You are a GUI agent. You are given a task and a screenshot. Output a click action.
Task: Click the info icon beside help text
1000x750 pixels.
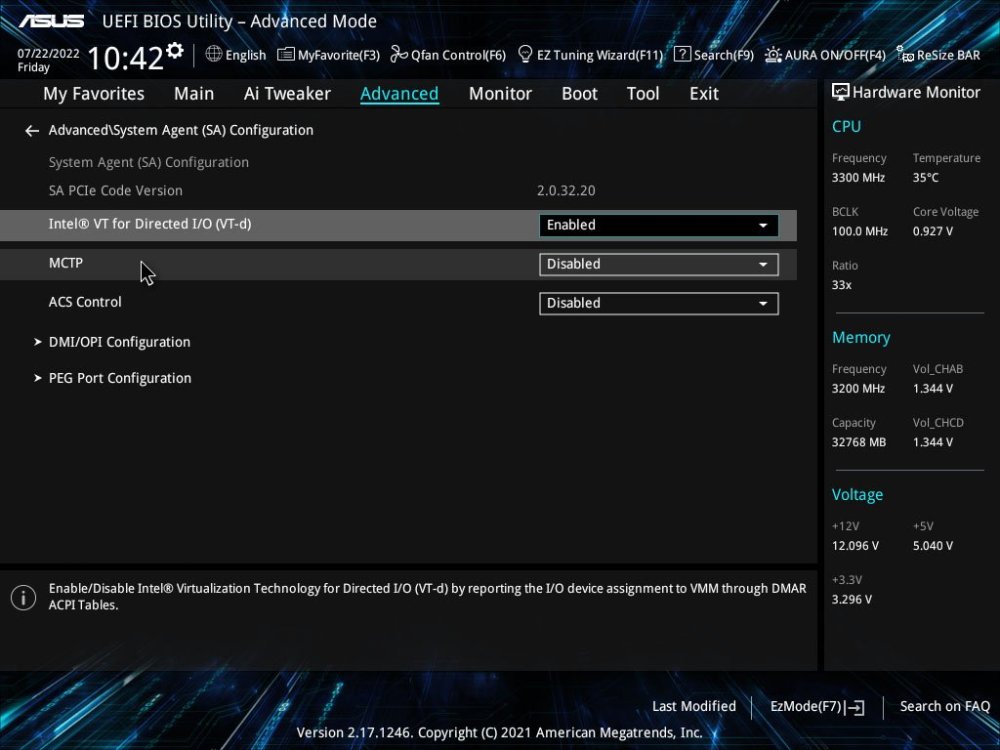[x=24, y=598]
